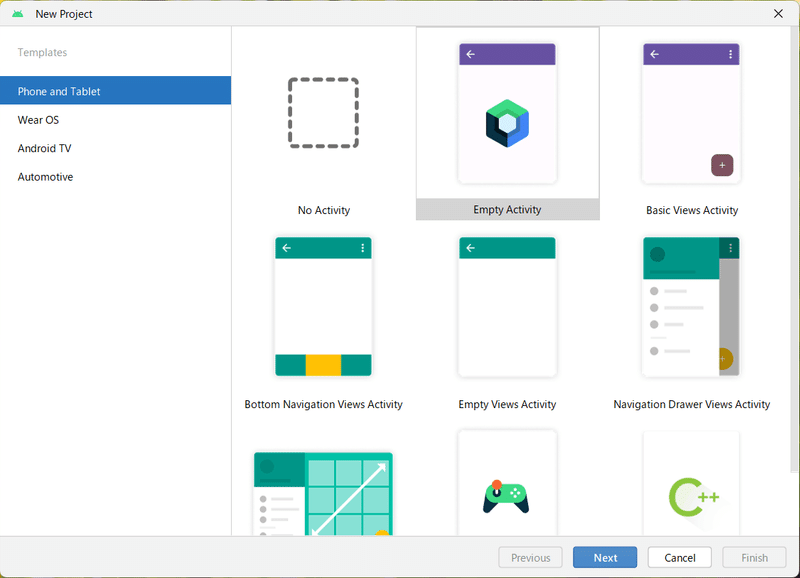Choose the Native C++ template icon

[691, 483]
